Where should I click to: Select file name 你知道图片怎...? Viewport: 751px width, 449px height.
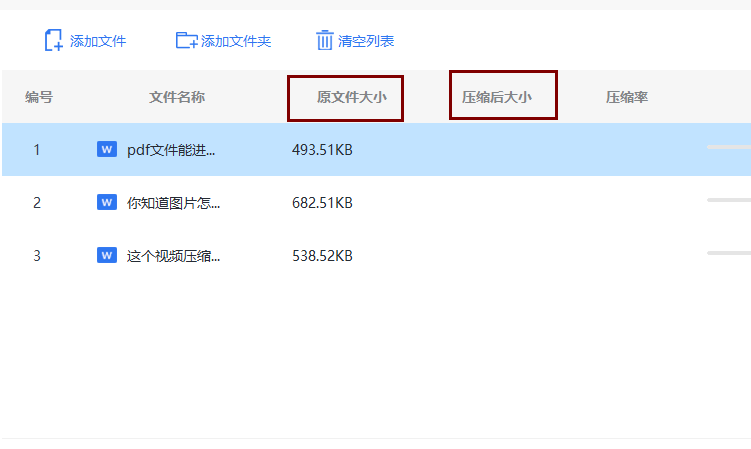173,203
